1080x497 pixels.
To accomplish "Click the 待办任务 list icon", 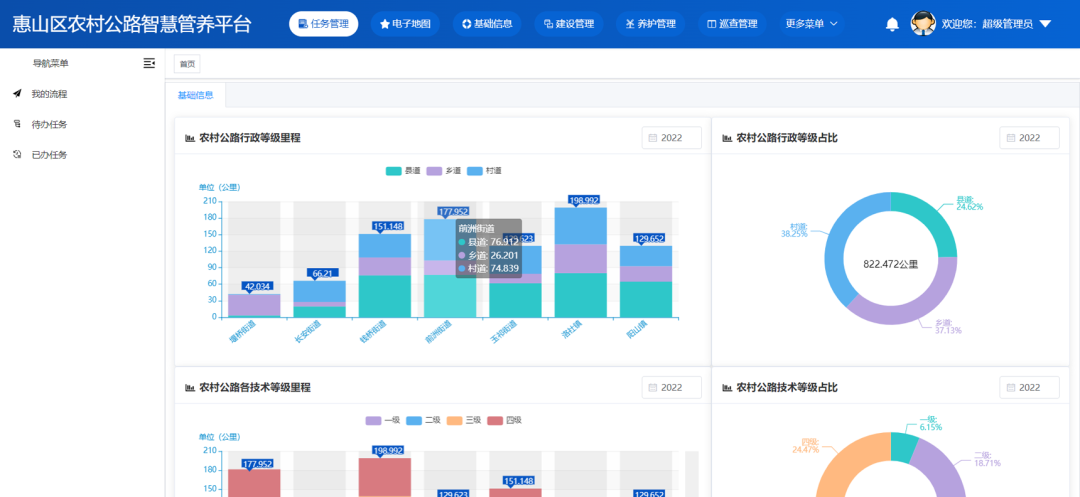I will pyautogui.click(x=17, y=124).
